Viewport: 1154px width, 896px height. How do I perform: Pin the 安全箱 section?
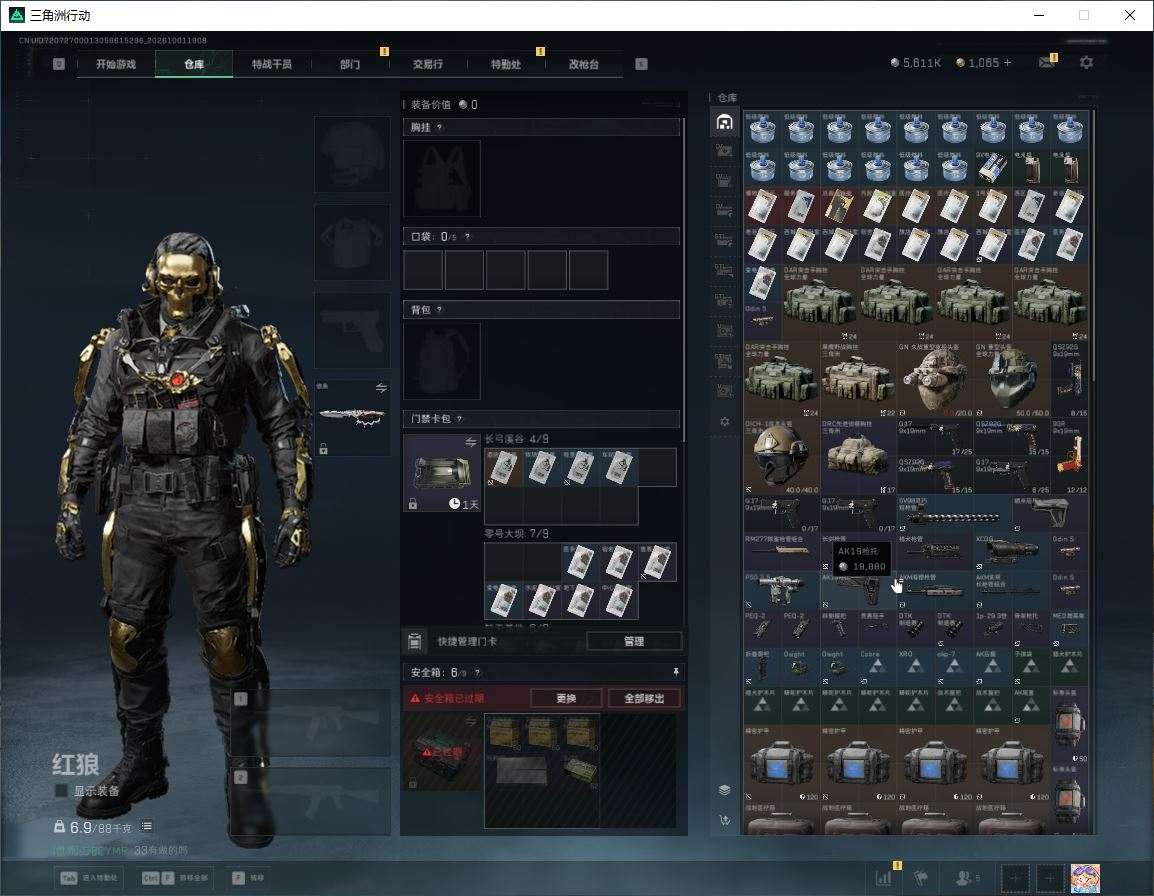point(676,672)
